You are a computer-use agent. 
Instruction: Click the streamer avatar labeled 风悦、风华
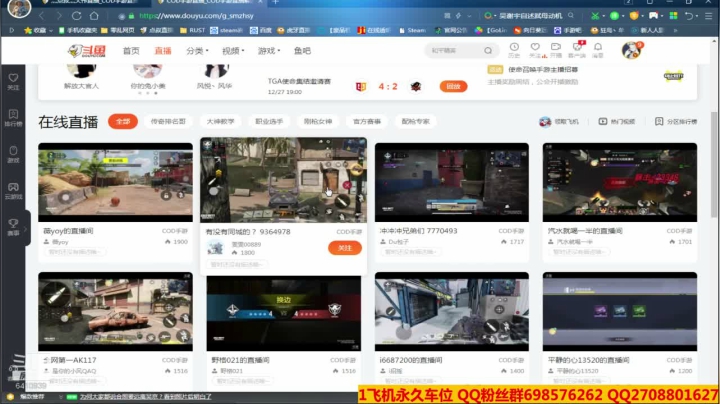(x=214, y=70)
